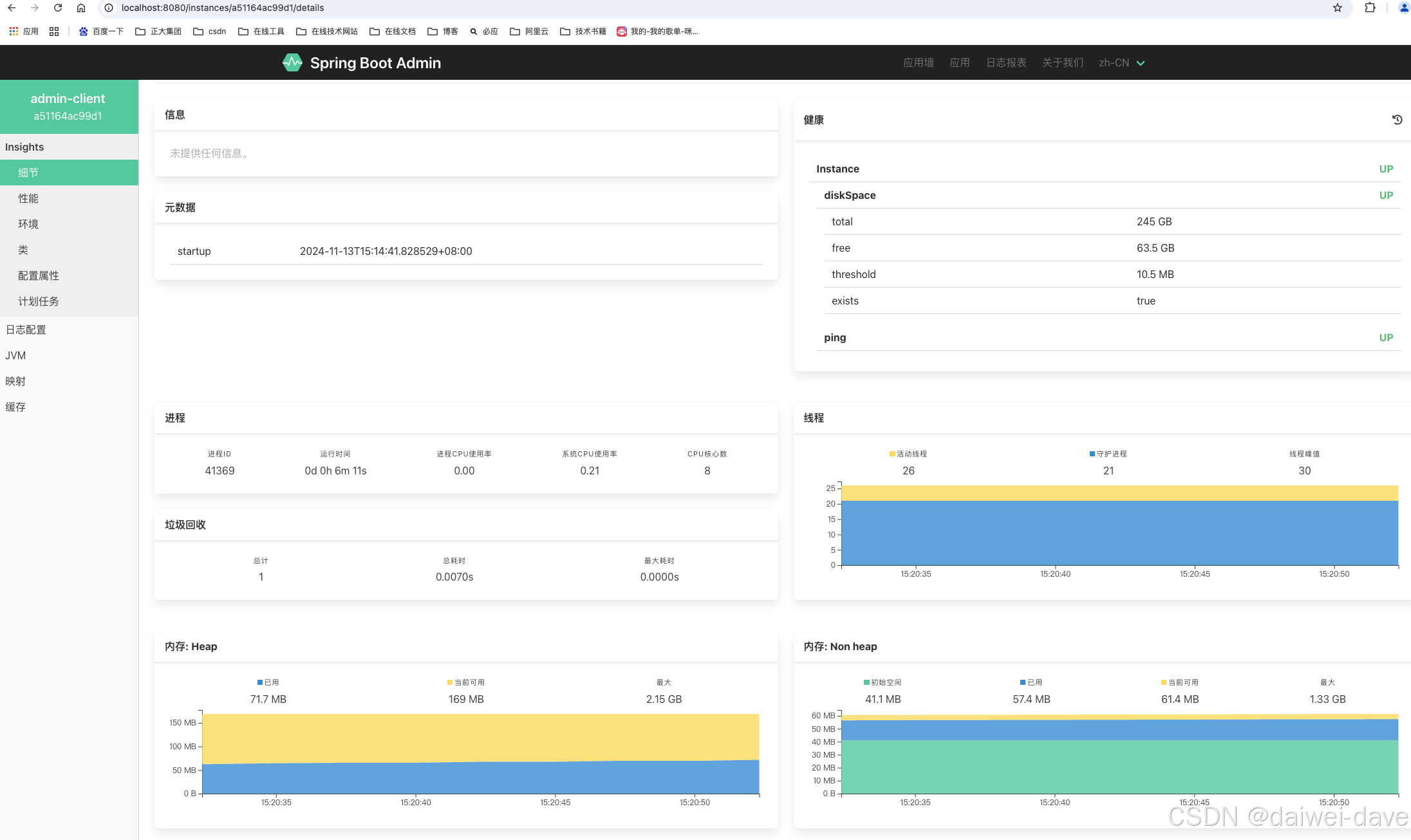The width and height of the screenshot is (1411, 840).
Task: Open the 博客 bookmark folder
Action: point(443,31)
